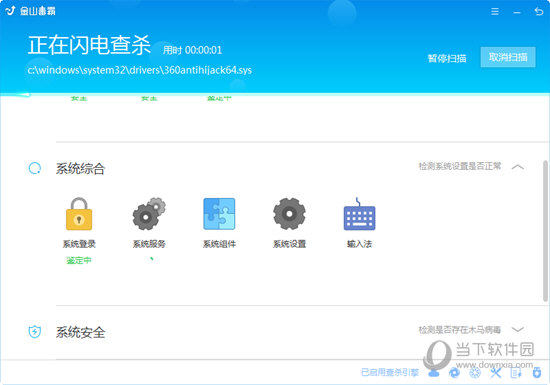Click the 系统服务 double gears icon
The image size is (550, 385).
[x=149, y=214]
